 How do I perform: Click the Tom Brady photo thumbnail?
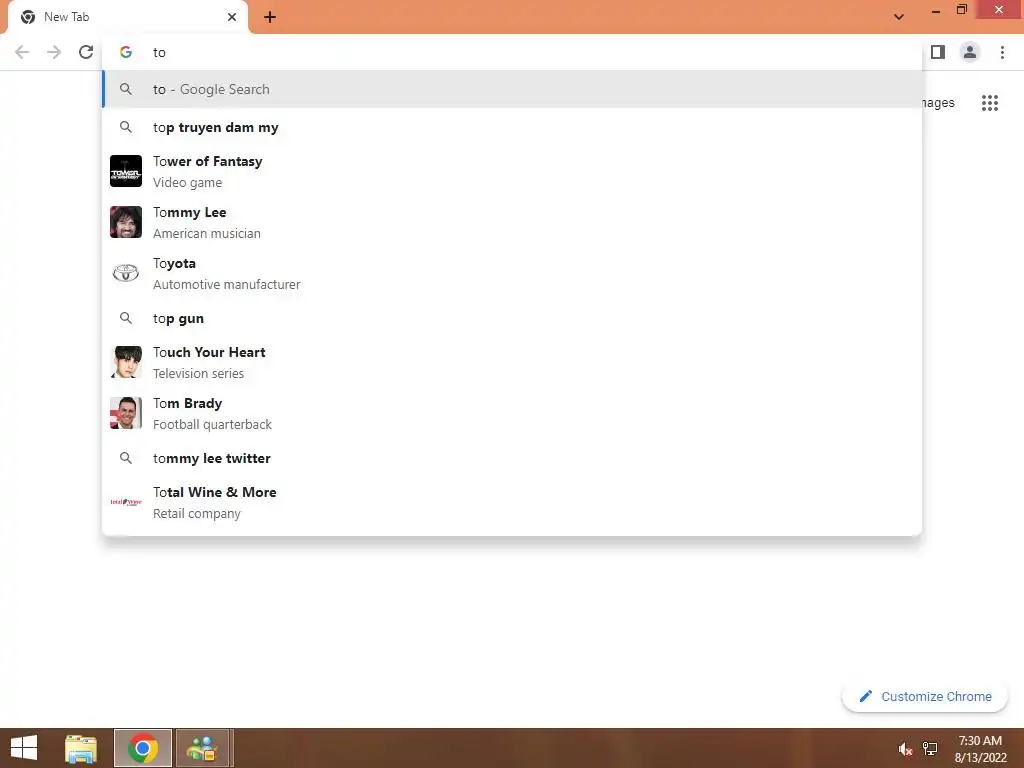click(x=126, y=413)
